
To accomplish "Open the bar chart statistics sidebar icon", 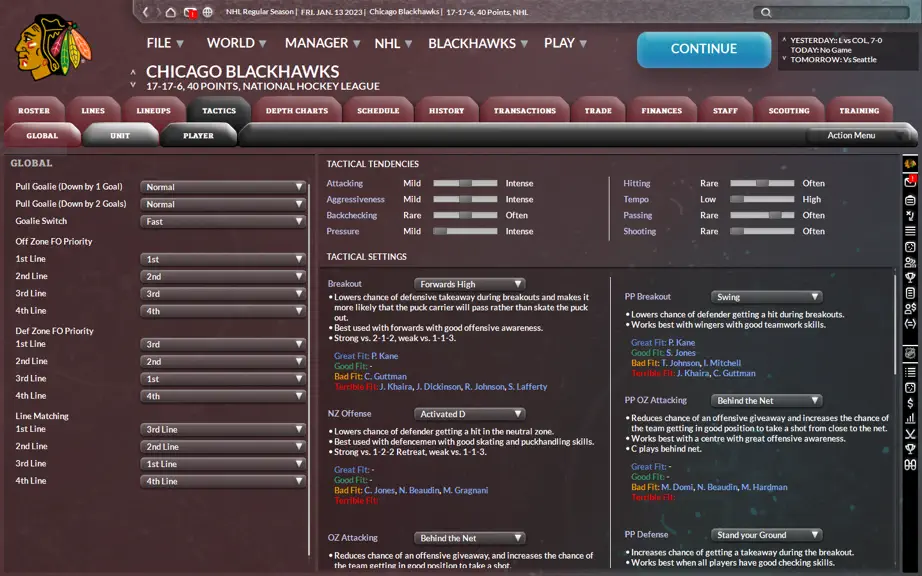I will click(910, 418).
